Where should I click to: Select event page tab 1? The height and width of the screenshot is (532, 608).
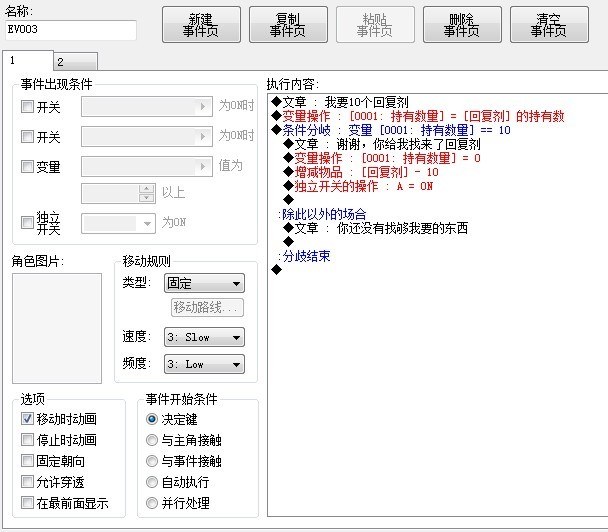coord(28,60)
